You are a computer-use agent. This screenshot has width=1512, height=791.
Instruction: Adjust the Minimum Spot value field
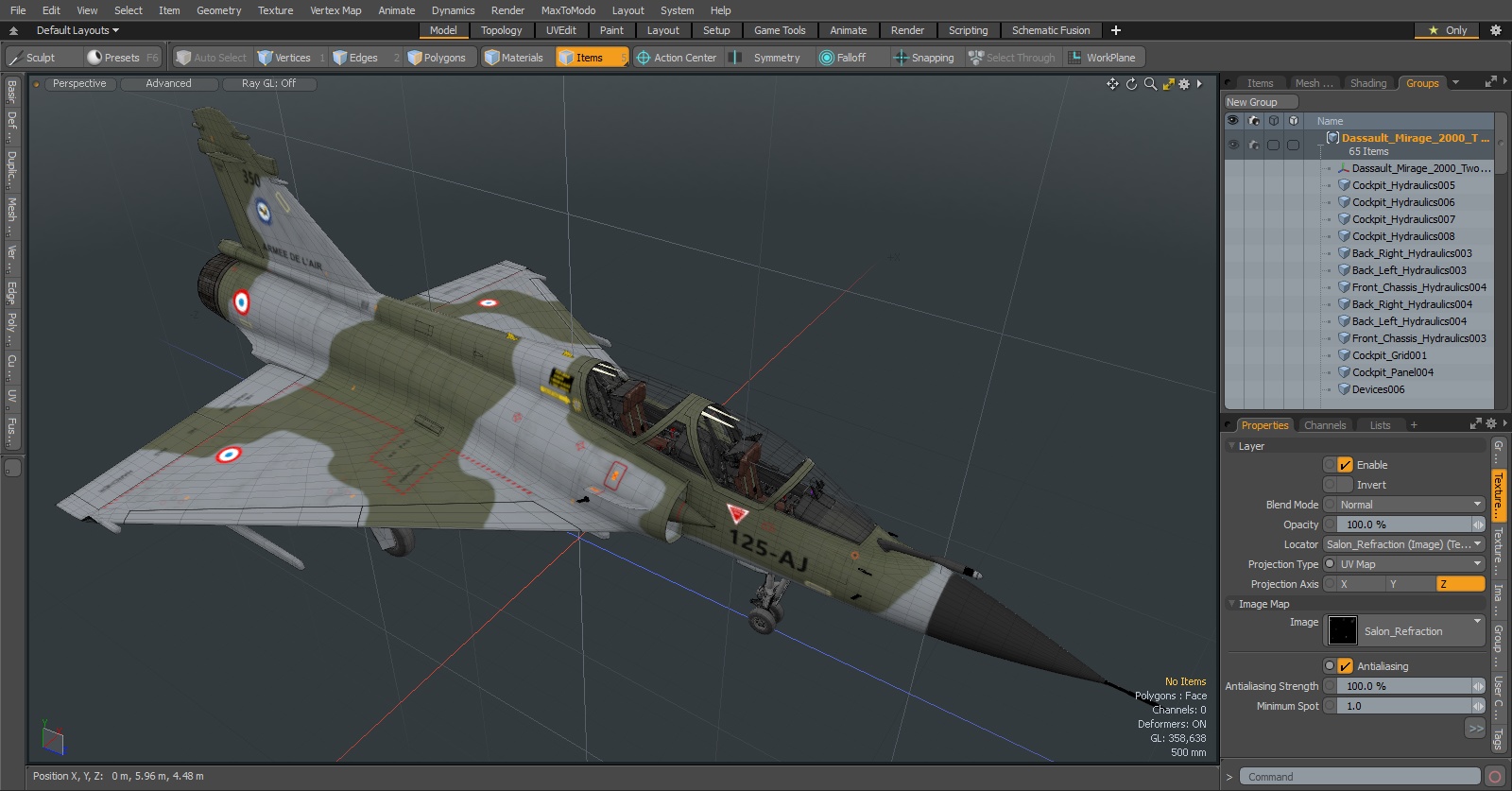[x=1403, y=706]
